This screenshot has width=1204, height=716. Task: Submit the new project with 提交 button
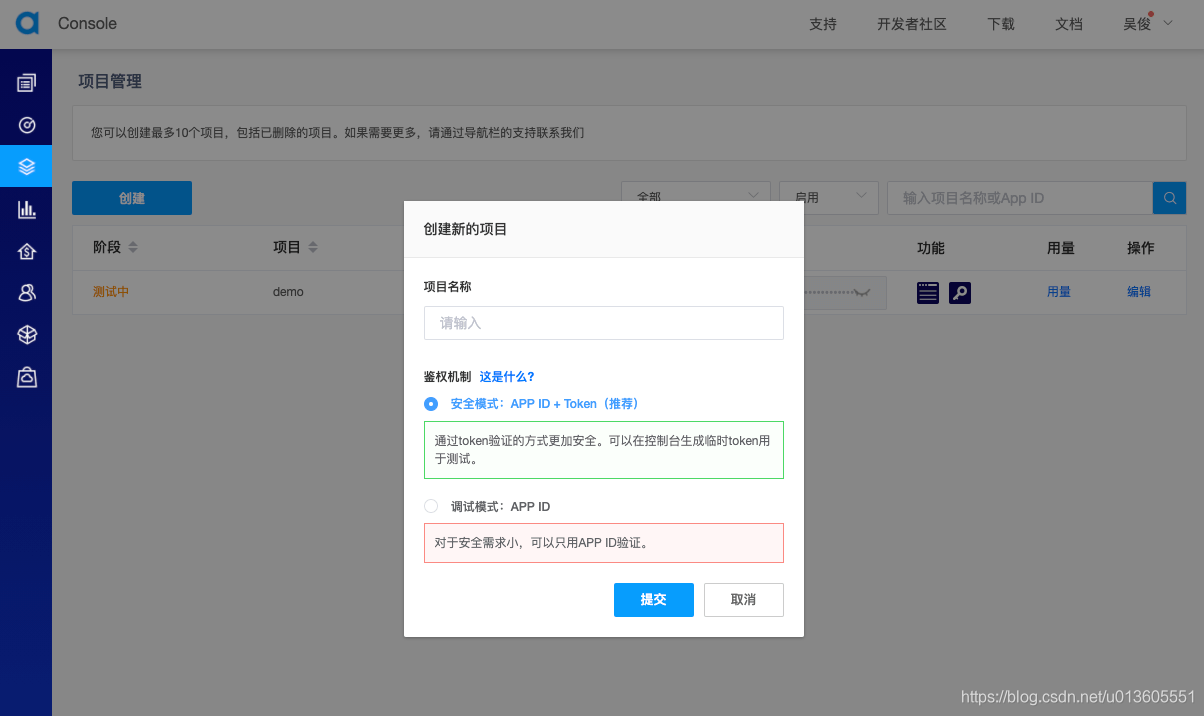(x=653, y=599)
